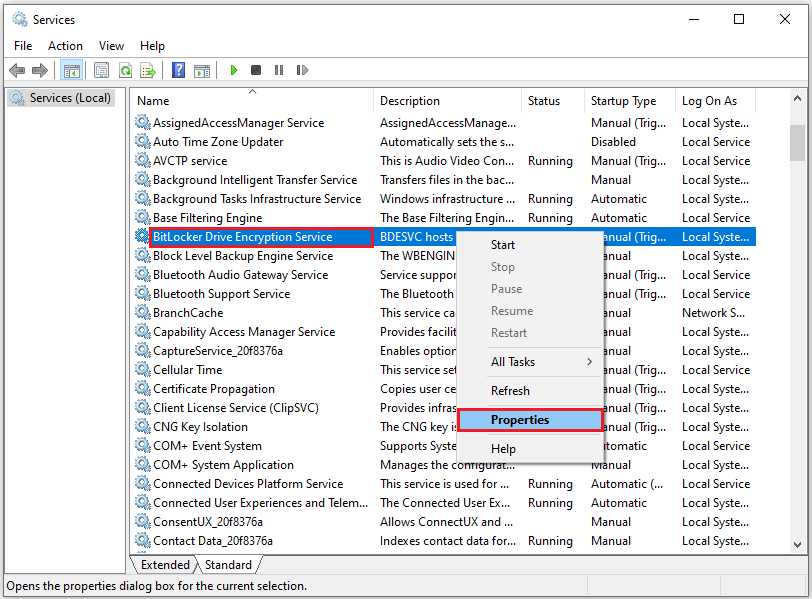Click the Back arrow toolbar icon
The image size is (812, 599).
[17, 70]
